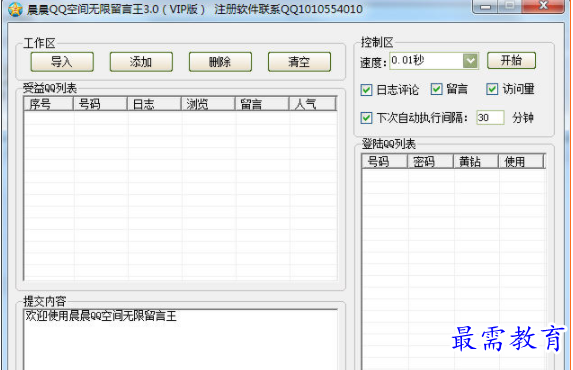Toggle the 日志评论 checkbox
573x370 pixels.
367,90
